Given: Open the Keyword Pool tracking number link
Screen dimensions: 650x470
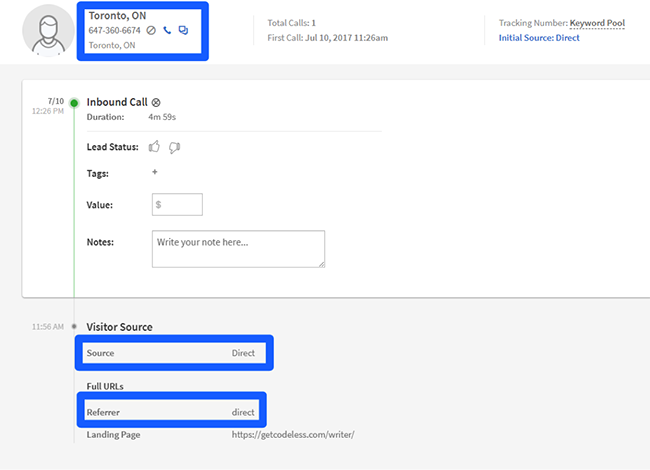Looking at the screenshot, I should coord(597,23).
